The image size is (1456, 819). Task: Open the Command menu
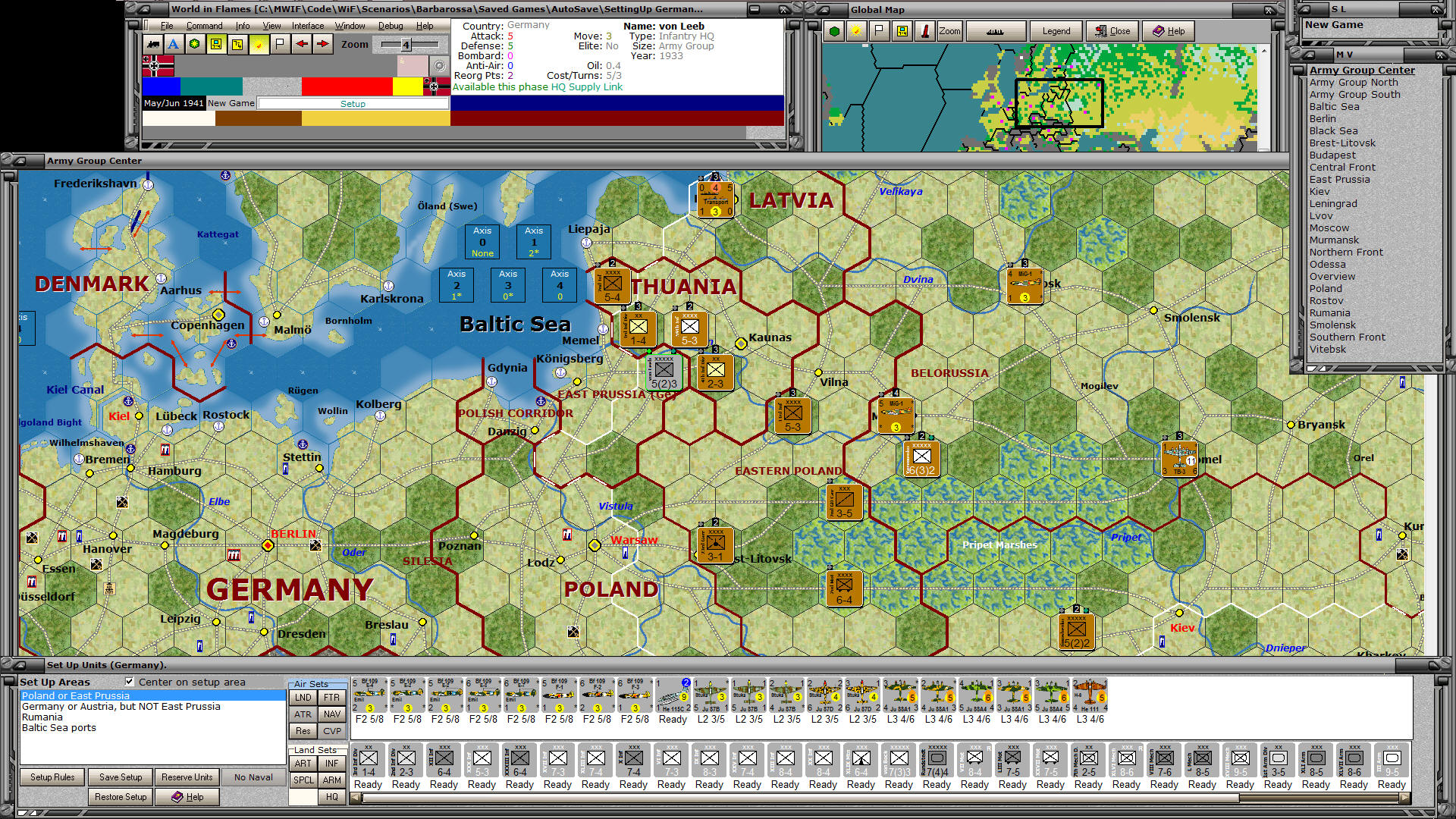(x=205, y=26)
